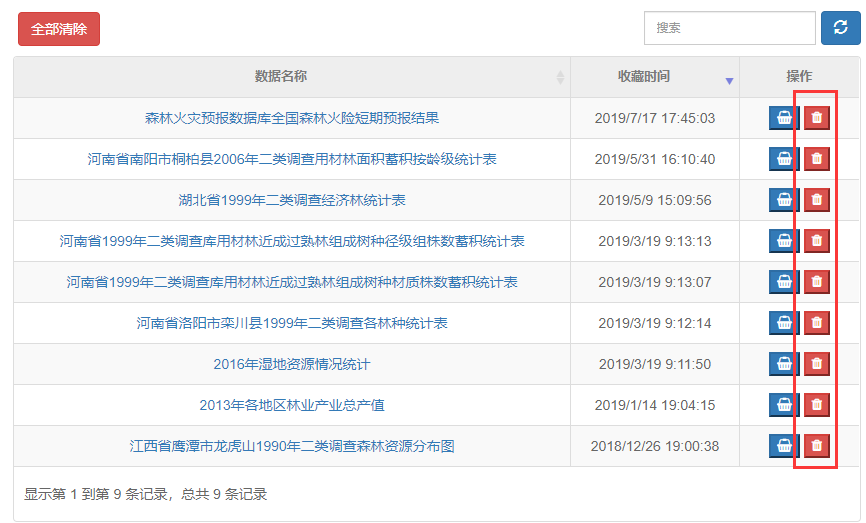Open 2013年各地区林业产业总产值 link
The width and height of the screenshot is (866, 523).
292,405
